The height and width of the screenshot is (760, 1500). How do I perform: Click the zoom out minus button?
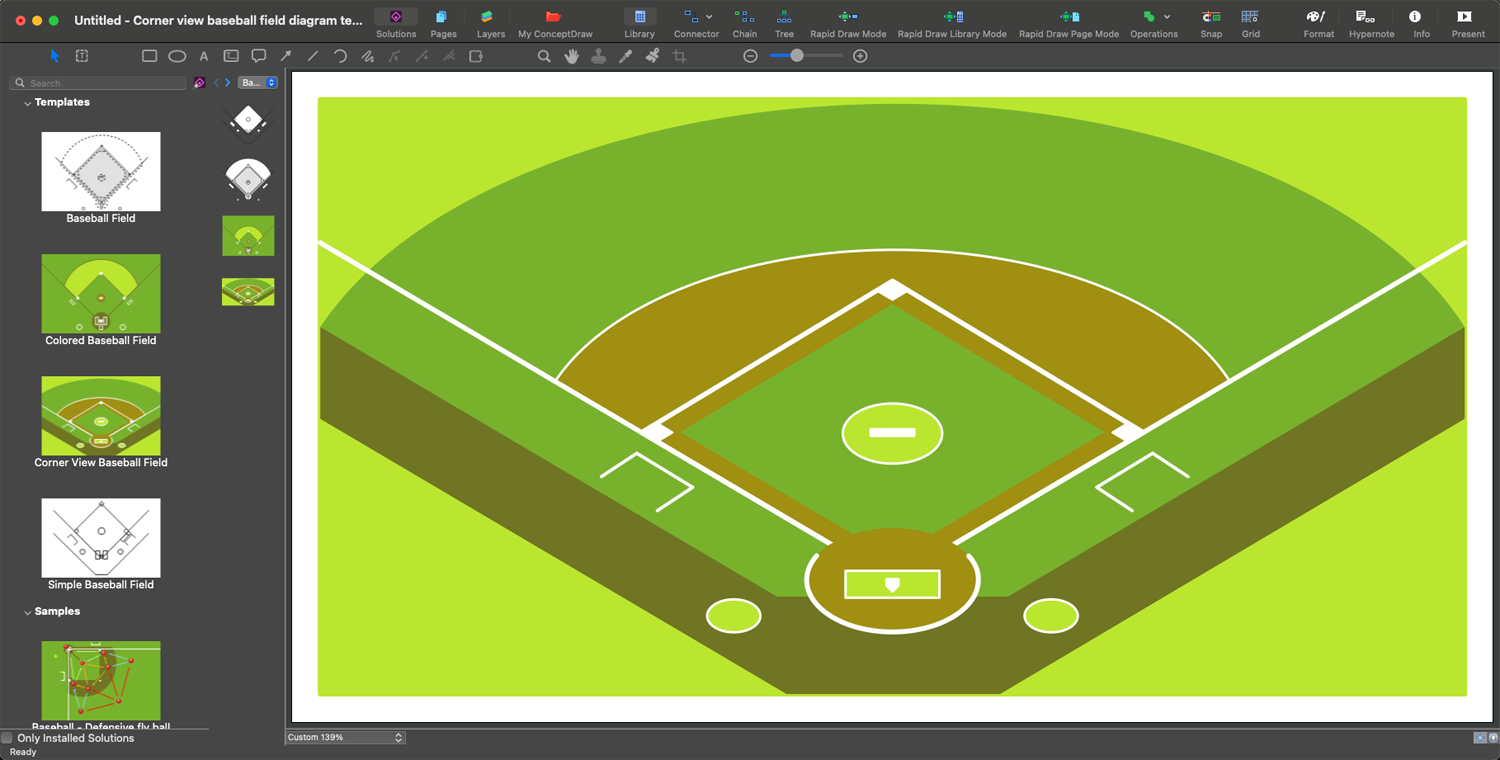click(751, 56)
